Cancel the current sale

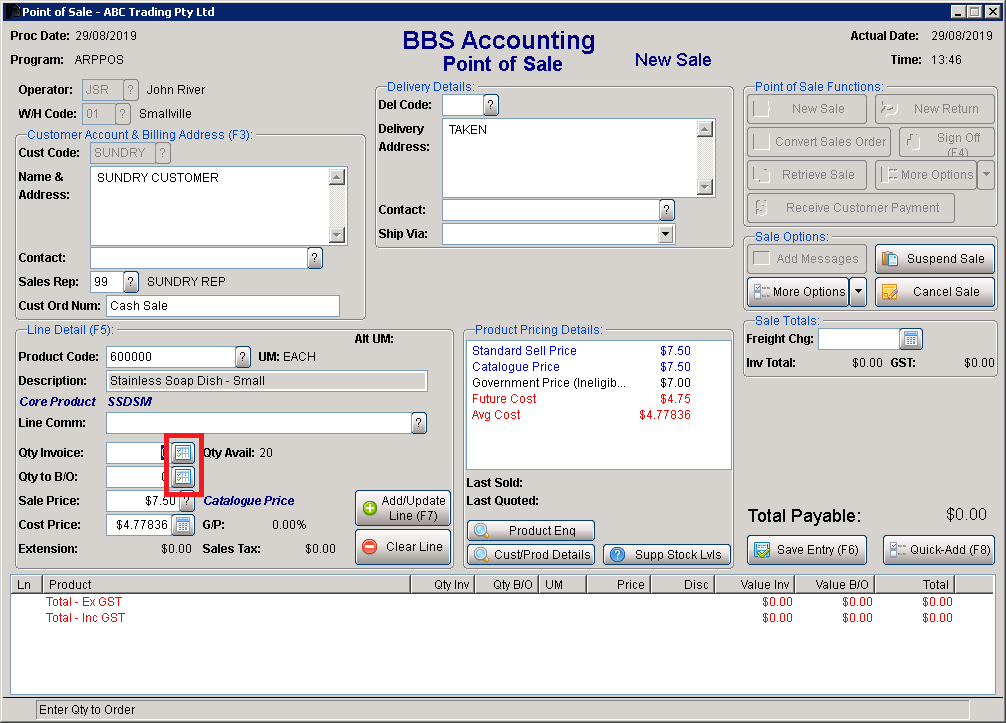point(934,291)
